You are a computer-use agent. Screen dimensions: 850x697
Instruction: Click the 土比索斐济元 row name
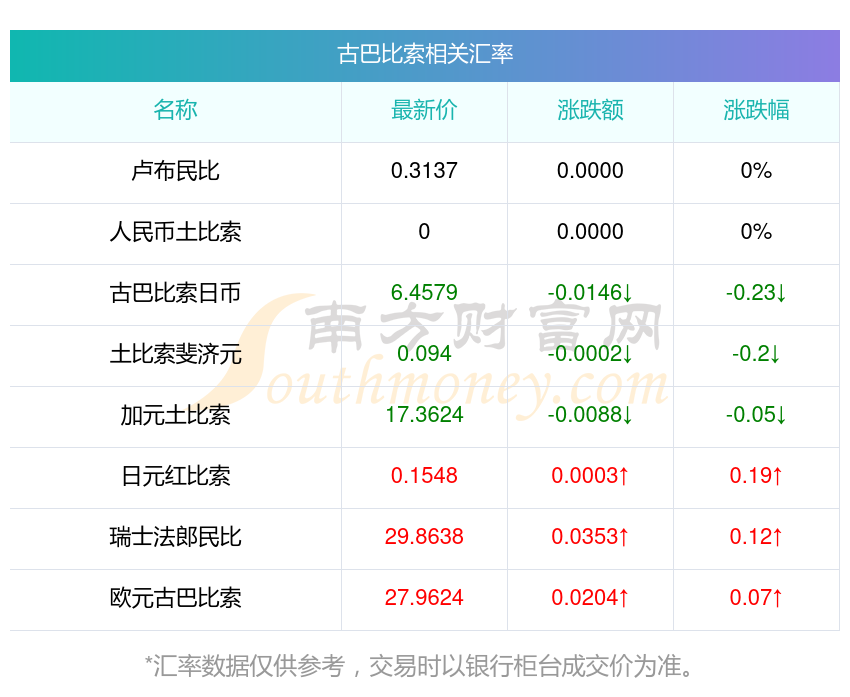[x=175, y=354]
